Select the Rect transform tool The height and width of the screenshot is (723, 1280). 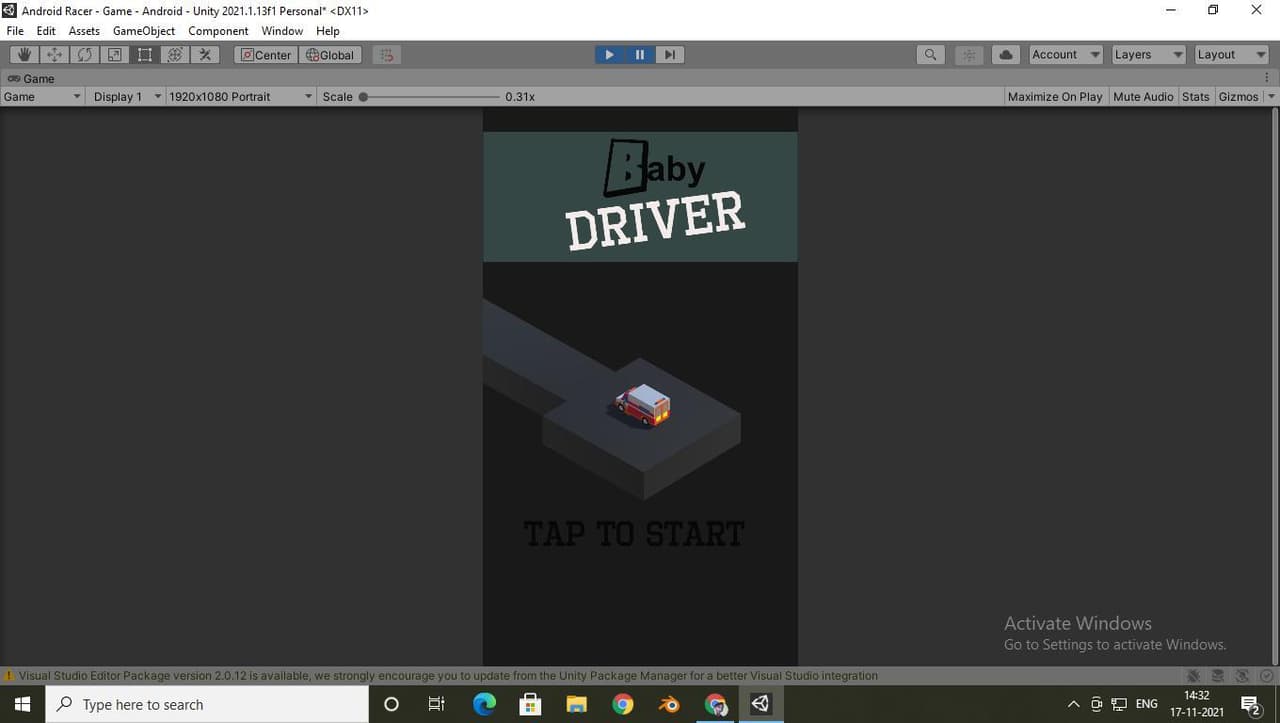(144, 55)
